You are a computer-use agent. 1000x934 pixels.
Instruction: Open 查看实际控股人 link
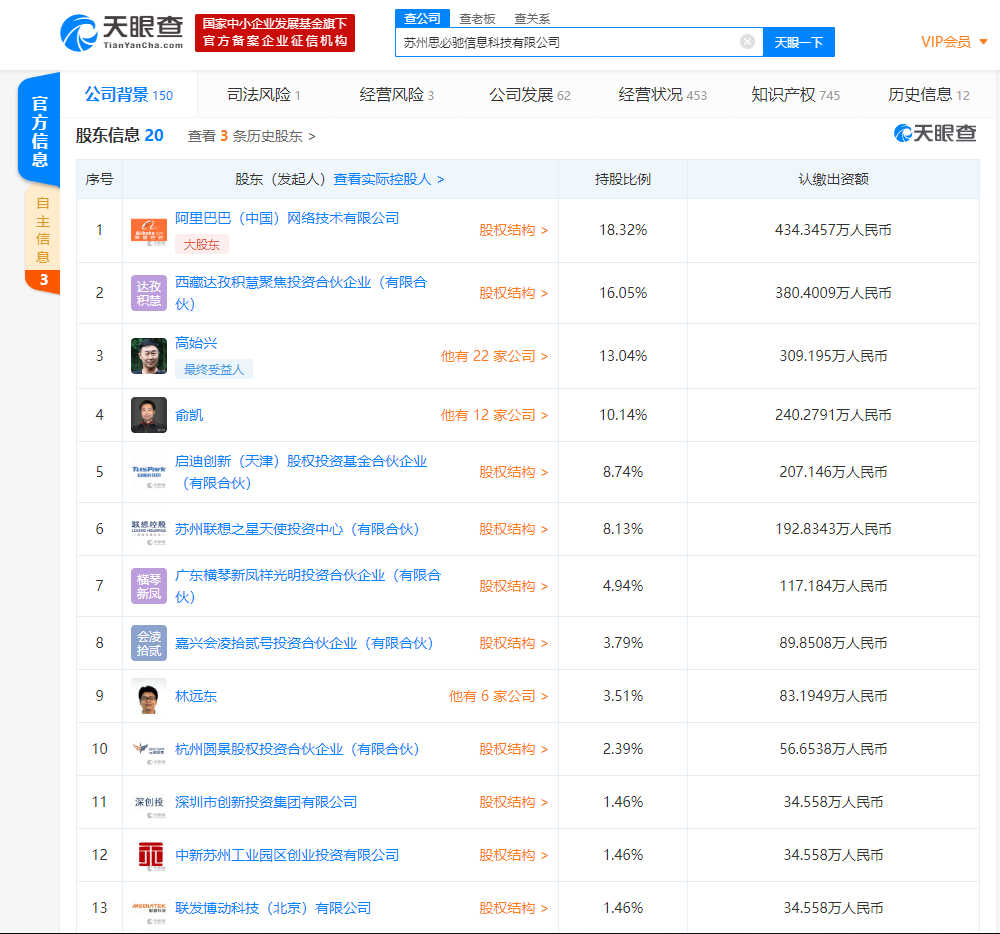[x=388, y=179]
